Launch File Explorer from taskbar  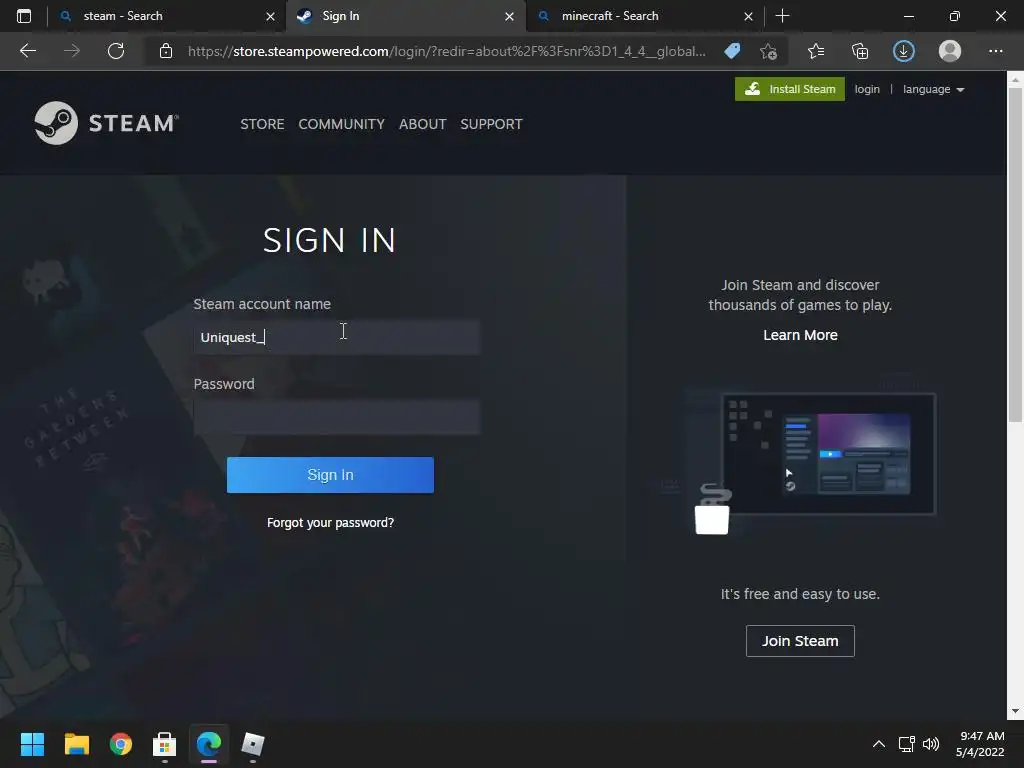click(76, 744)
